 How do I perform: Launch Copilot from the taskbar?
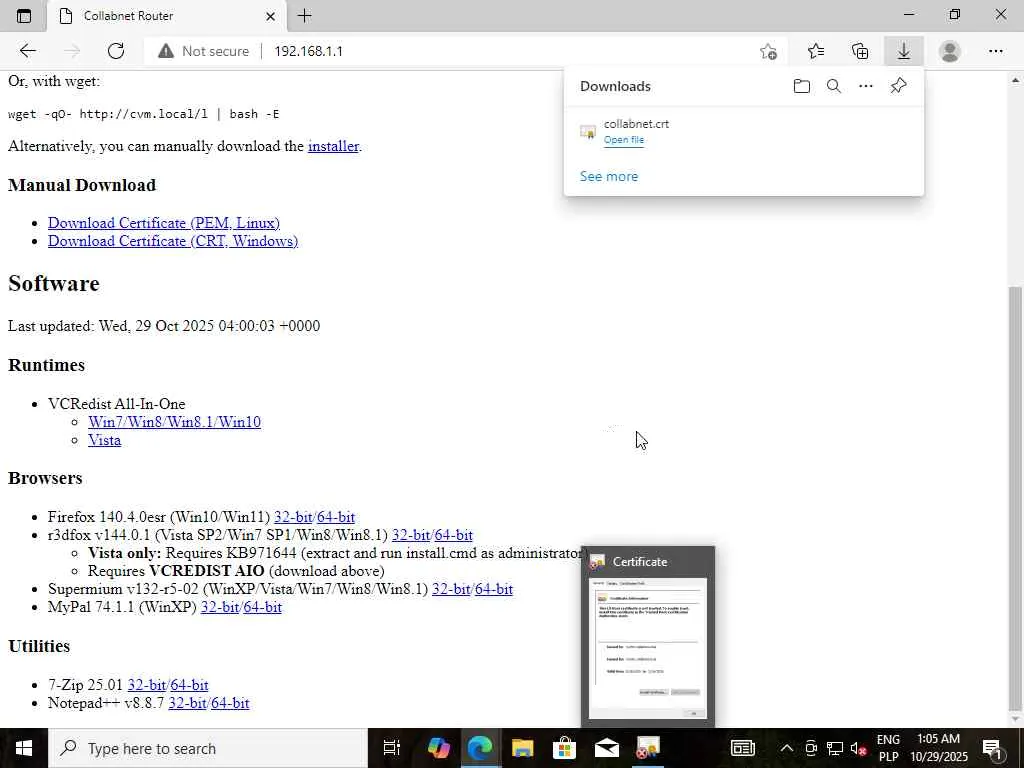(x=438, y=748)
